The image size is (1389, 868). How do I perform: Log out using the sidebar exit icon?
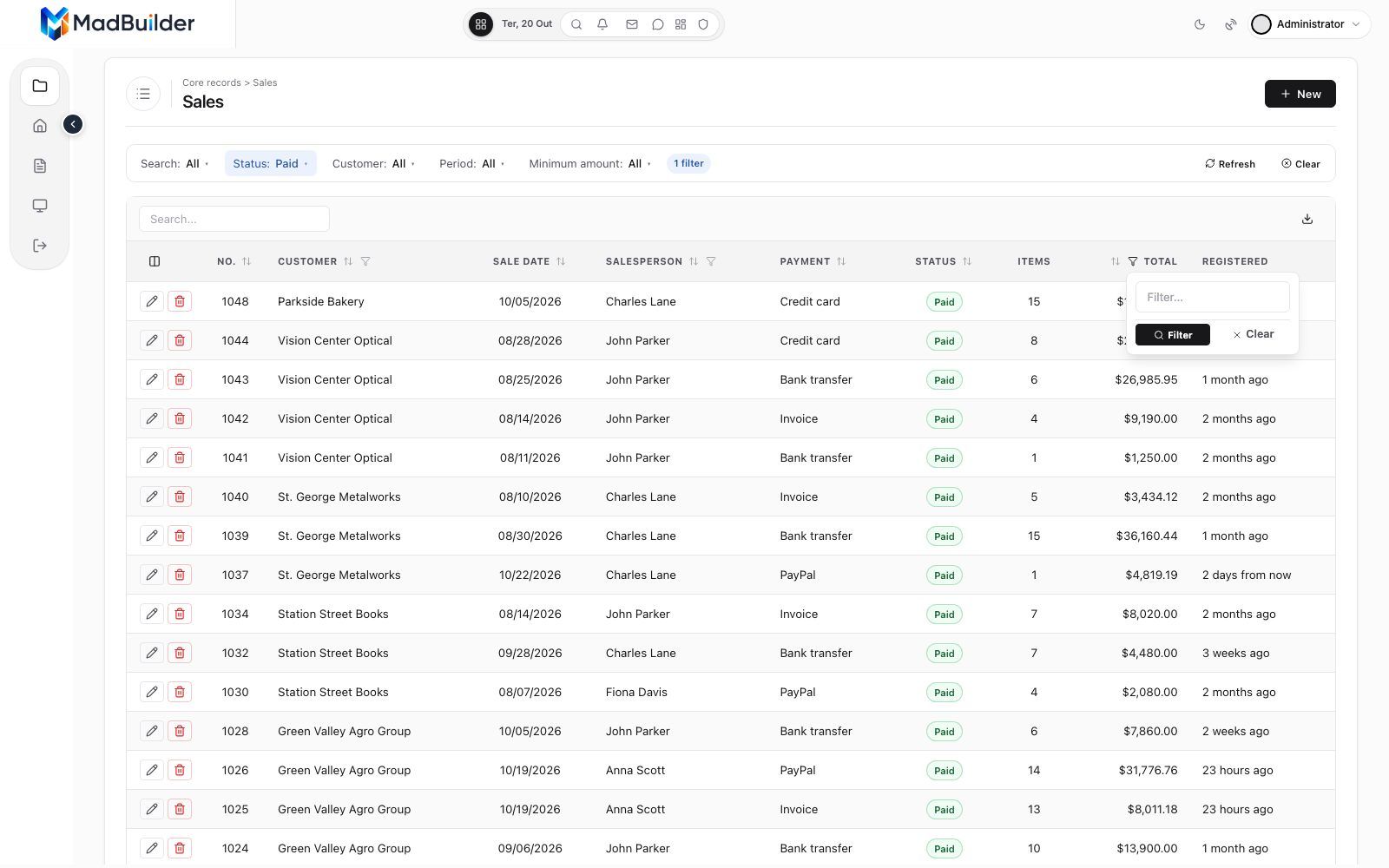coord(40,246)
